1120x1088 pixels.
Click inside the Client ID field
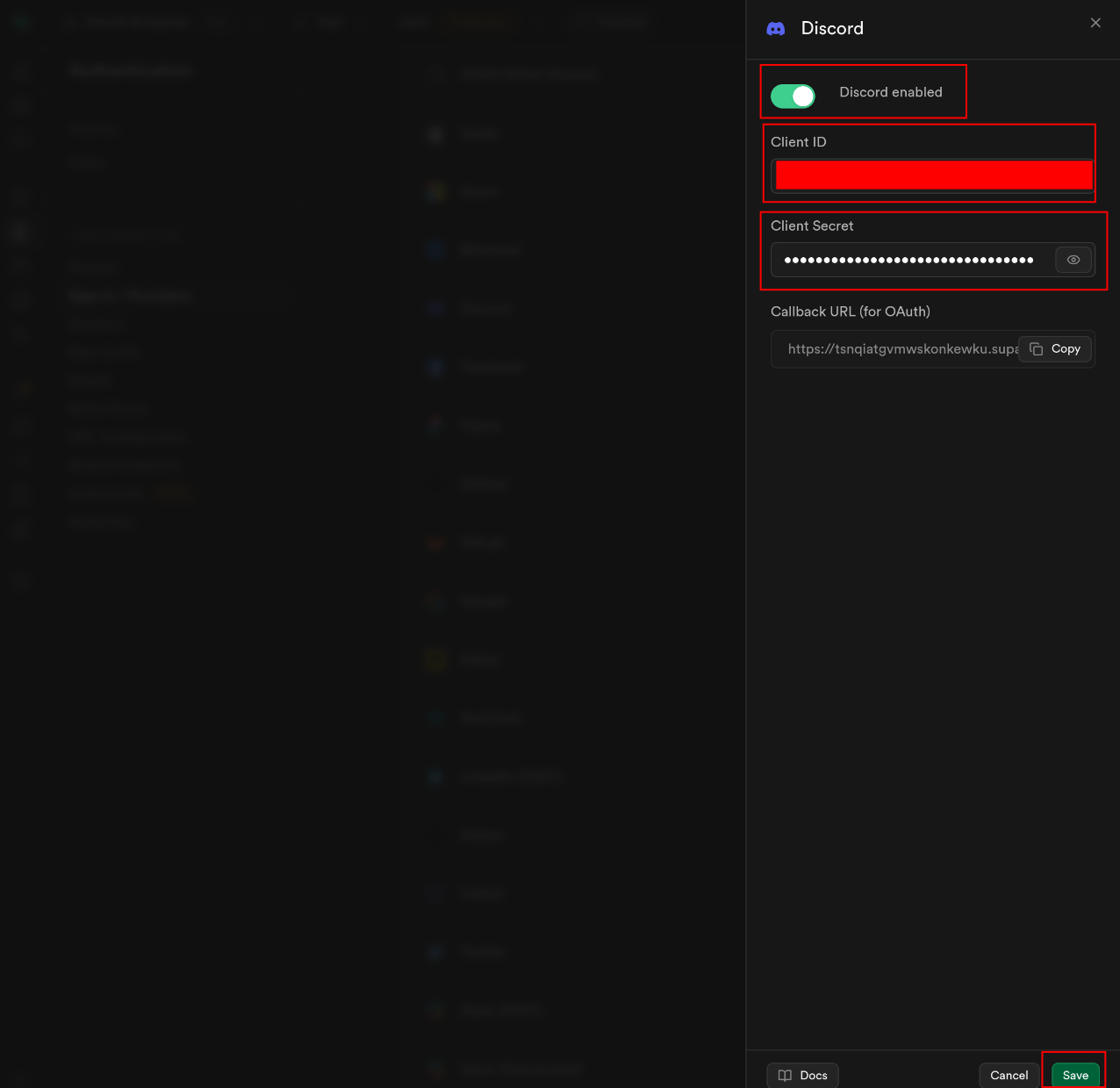930,175
